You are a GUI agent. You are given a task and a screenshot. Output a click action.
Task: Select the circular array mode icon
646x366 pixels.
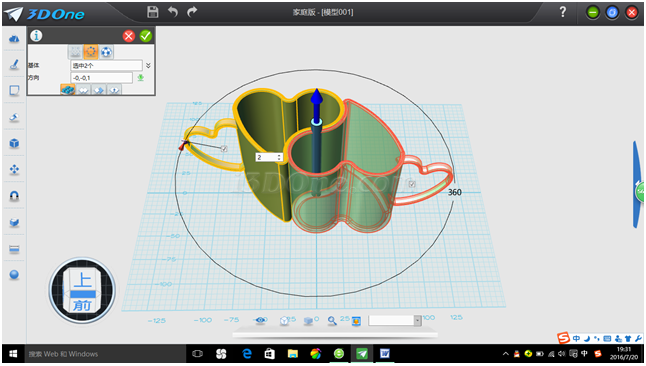[91, 52]
